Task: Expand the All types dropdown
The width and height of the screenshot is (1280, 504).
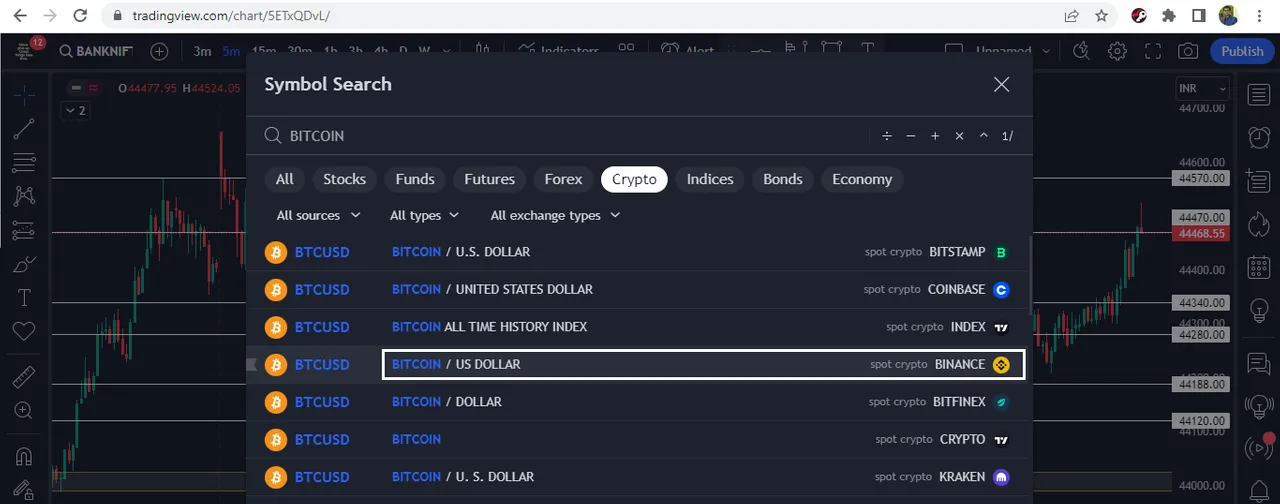Action: click(424, 215)
